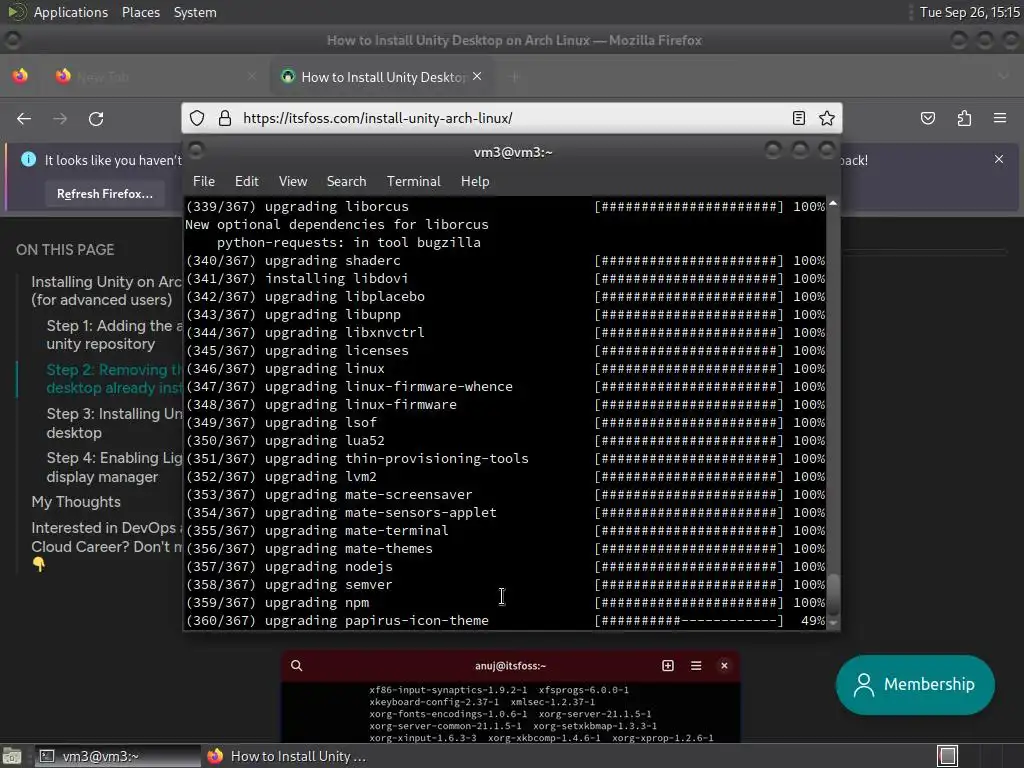Open Save to Pocket icon

click(927, 118)
